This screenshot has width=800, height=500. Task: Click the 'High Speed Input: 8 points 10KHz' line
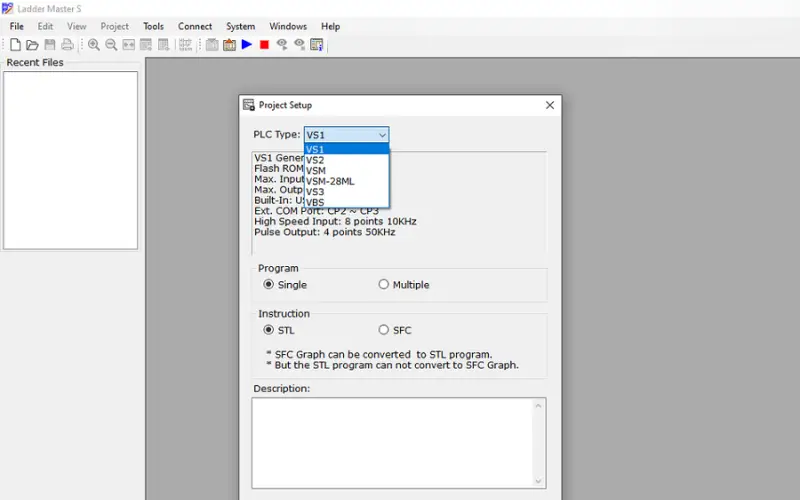point(335,221)
